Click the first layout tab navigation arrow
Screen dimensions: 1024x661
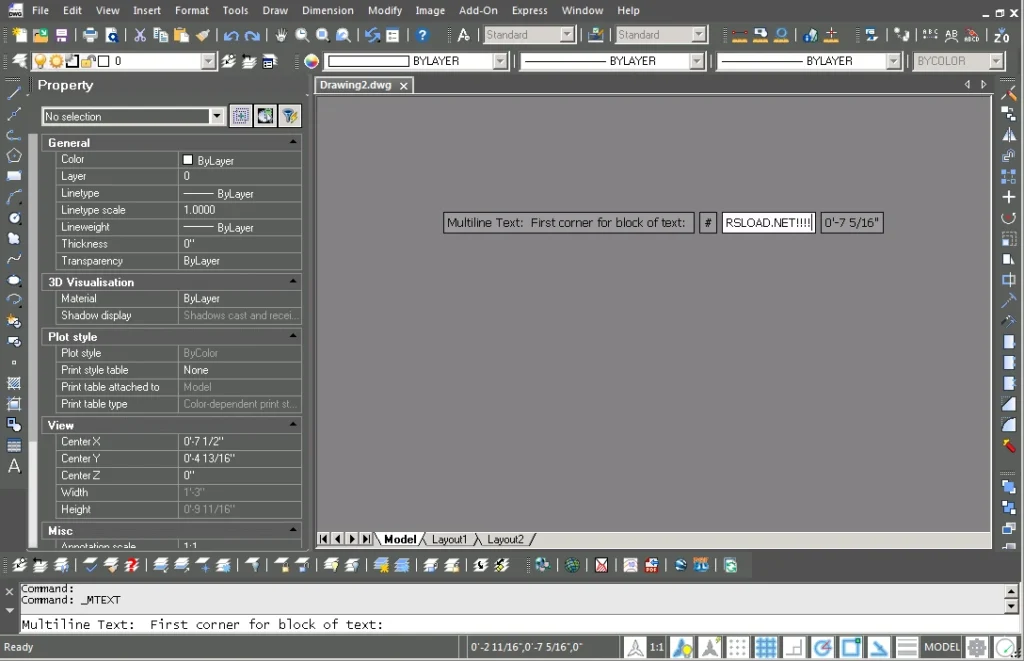click(x=323, y=540)
